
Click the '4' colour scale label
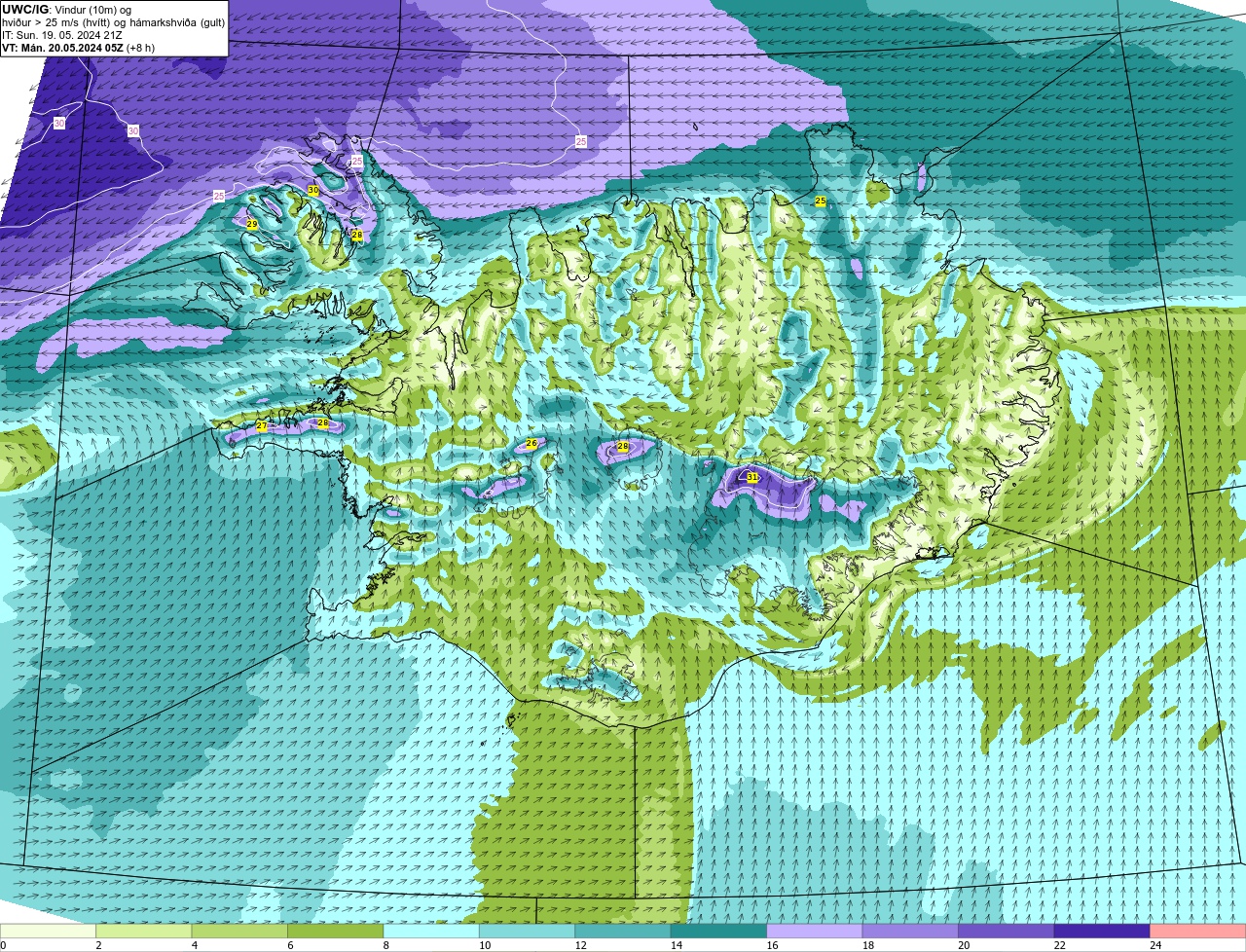pyautogui.click(x=195, y=945)
